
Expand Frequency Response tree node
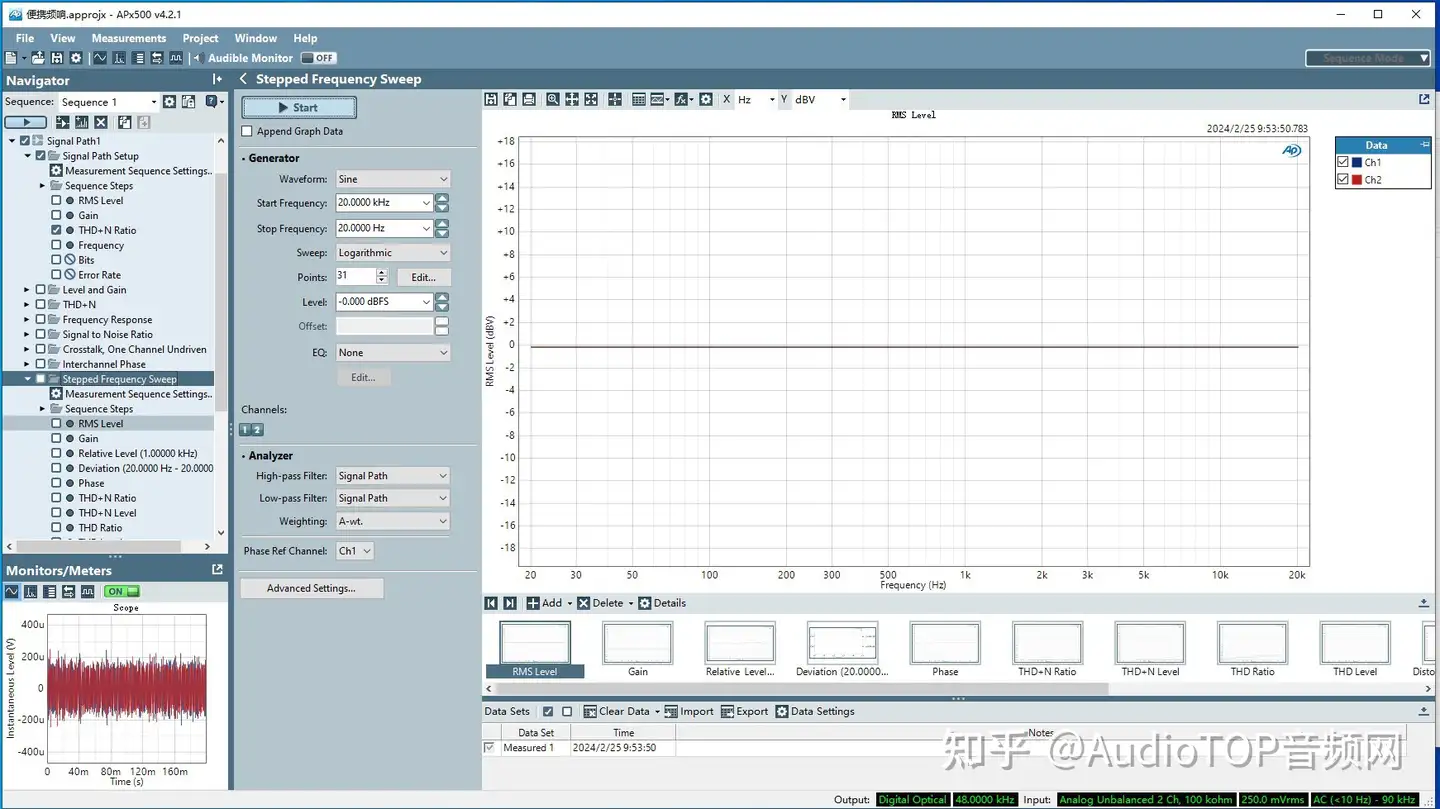click(x=27, y=320)
